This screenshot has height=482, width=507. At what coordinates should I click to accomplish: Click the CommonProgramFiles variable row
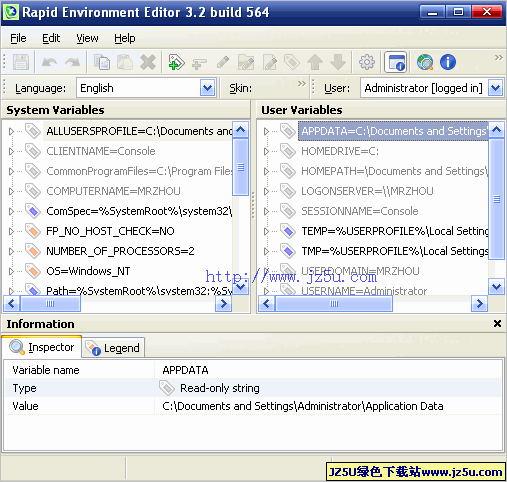pos(139,171)
